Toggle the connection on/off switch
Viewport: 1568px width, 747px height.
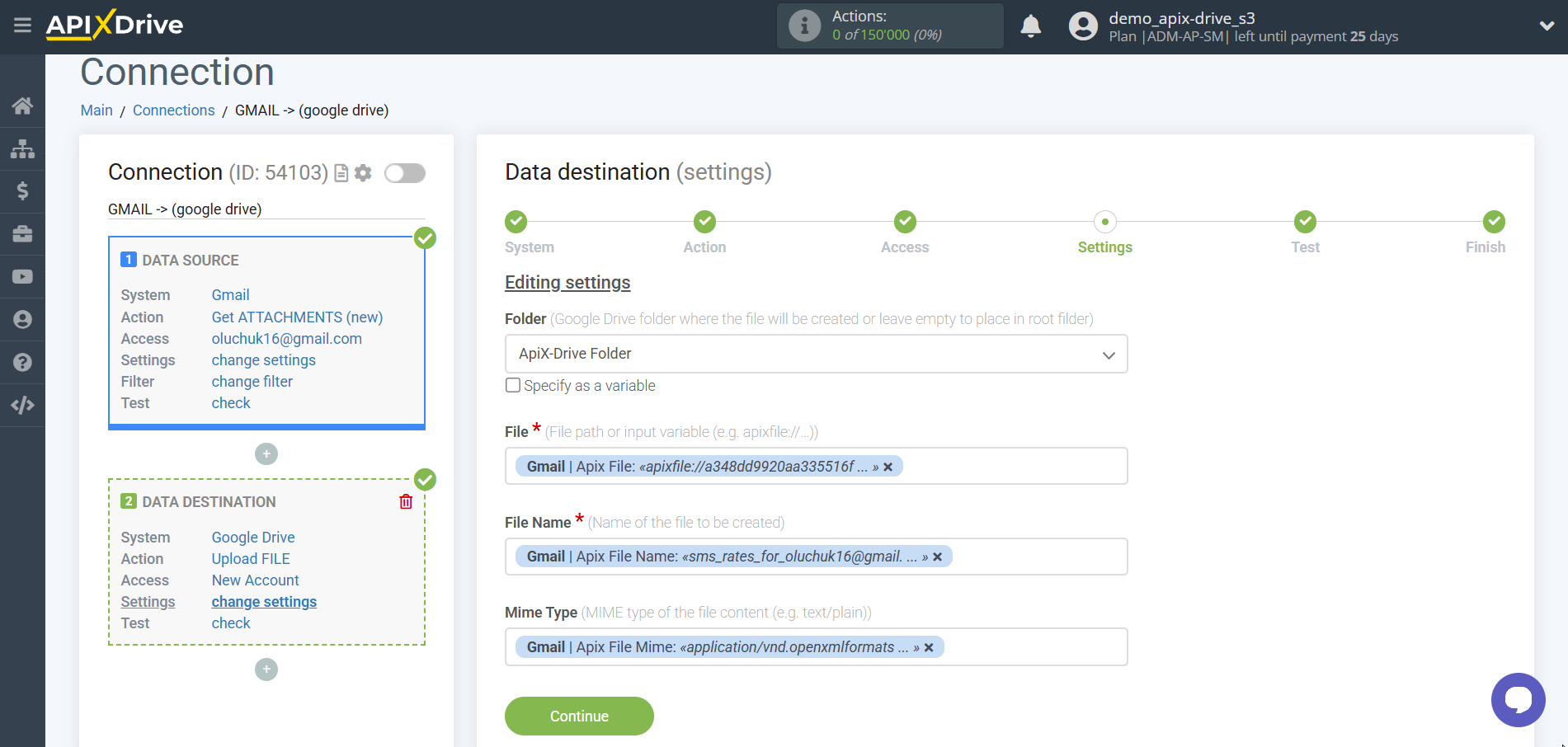tap(405, 173)
